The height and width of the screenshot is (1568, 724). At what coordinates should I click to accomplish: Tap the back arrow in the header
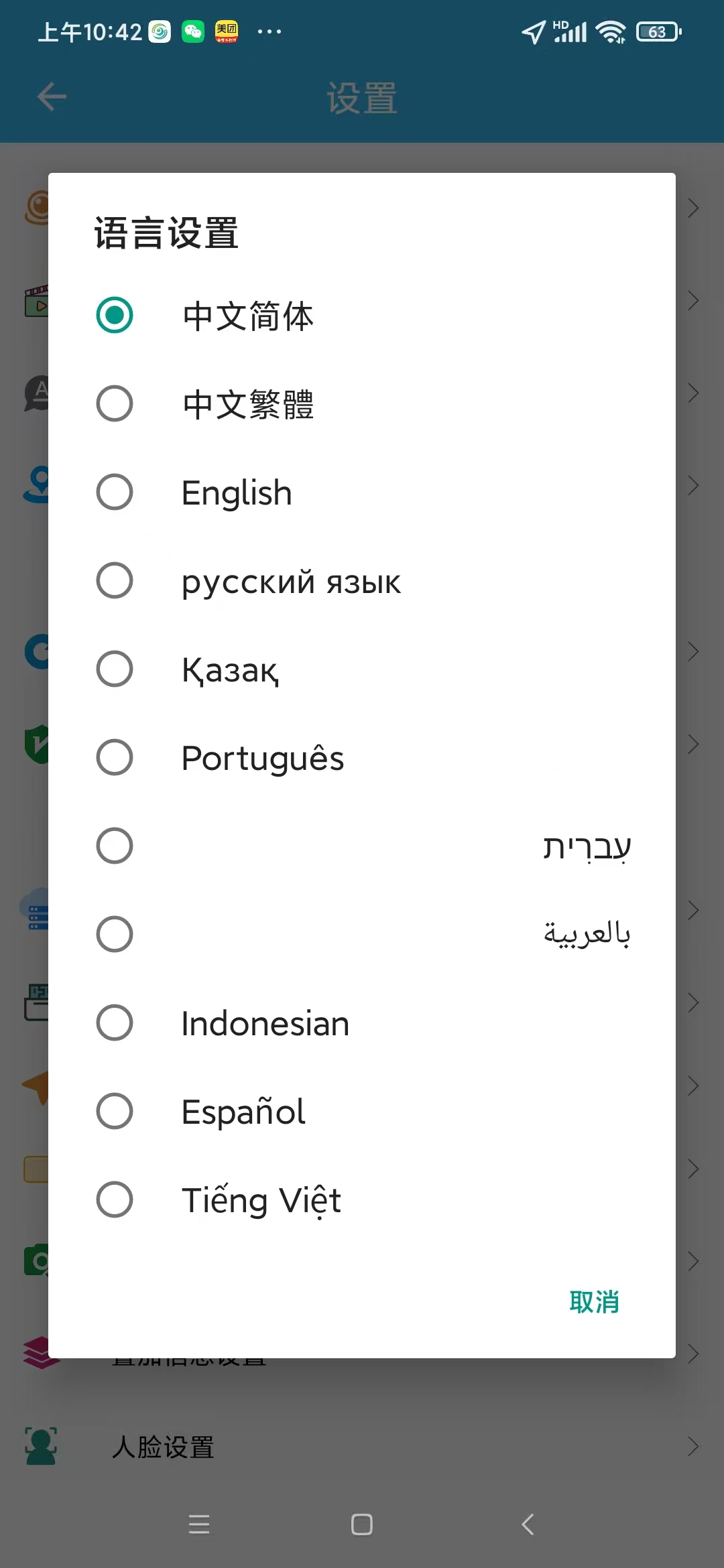(x=52, y=97)
